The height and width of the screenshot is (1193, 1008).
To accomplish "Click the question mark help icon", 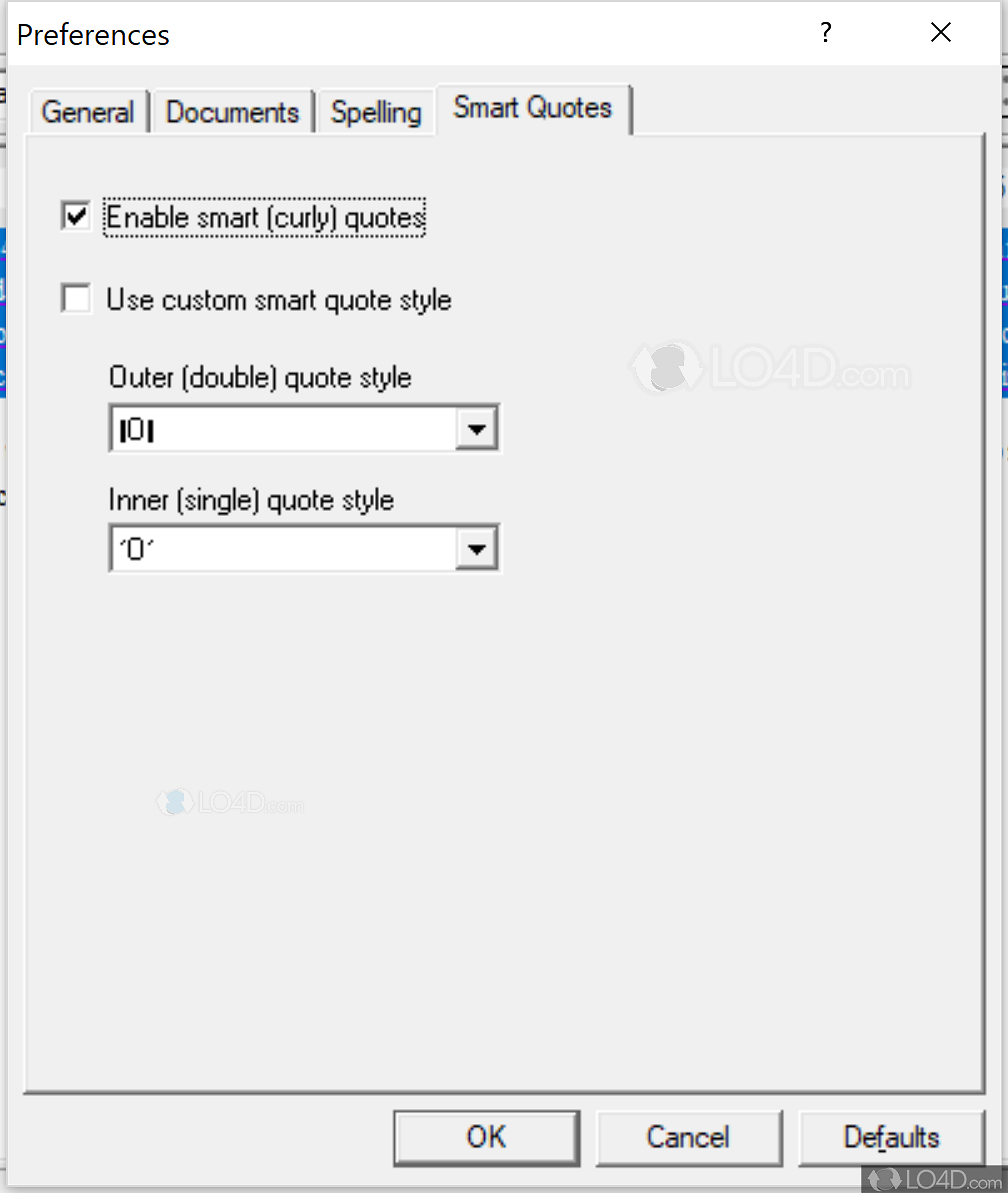I will 825,33.
